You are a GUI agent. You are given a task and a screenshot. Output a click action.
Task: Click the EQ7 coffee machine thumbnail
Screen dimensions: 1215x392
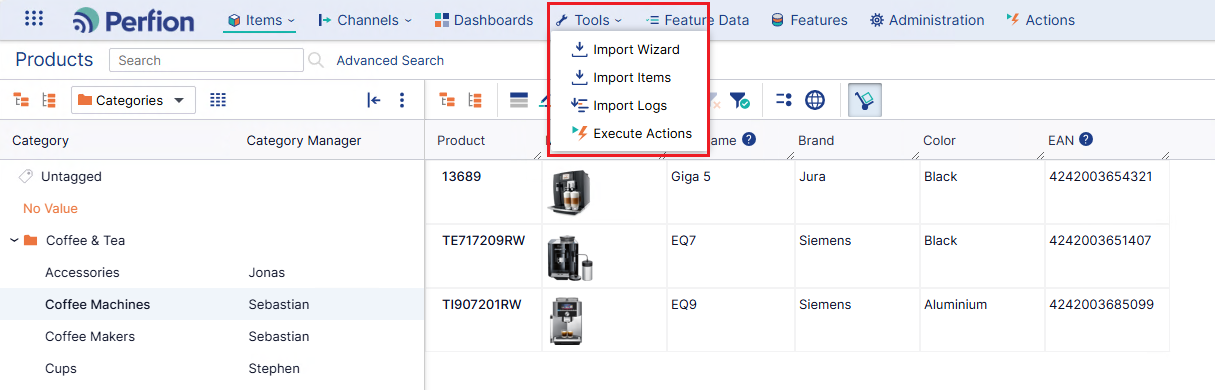point(570,256)
